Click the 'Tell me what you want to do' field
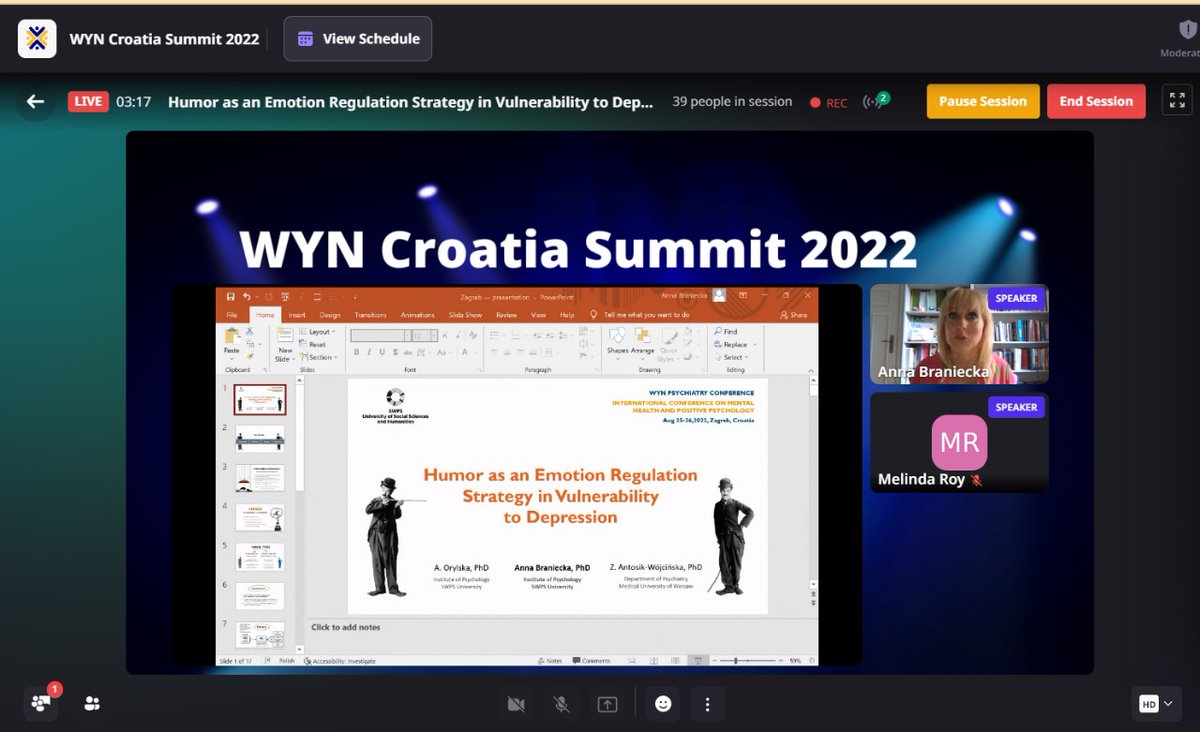This screenshot has height=732, width=1200. coord(638,315)
